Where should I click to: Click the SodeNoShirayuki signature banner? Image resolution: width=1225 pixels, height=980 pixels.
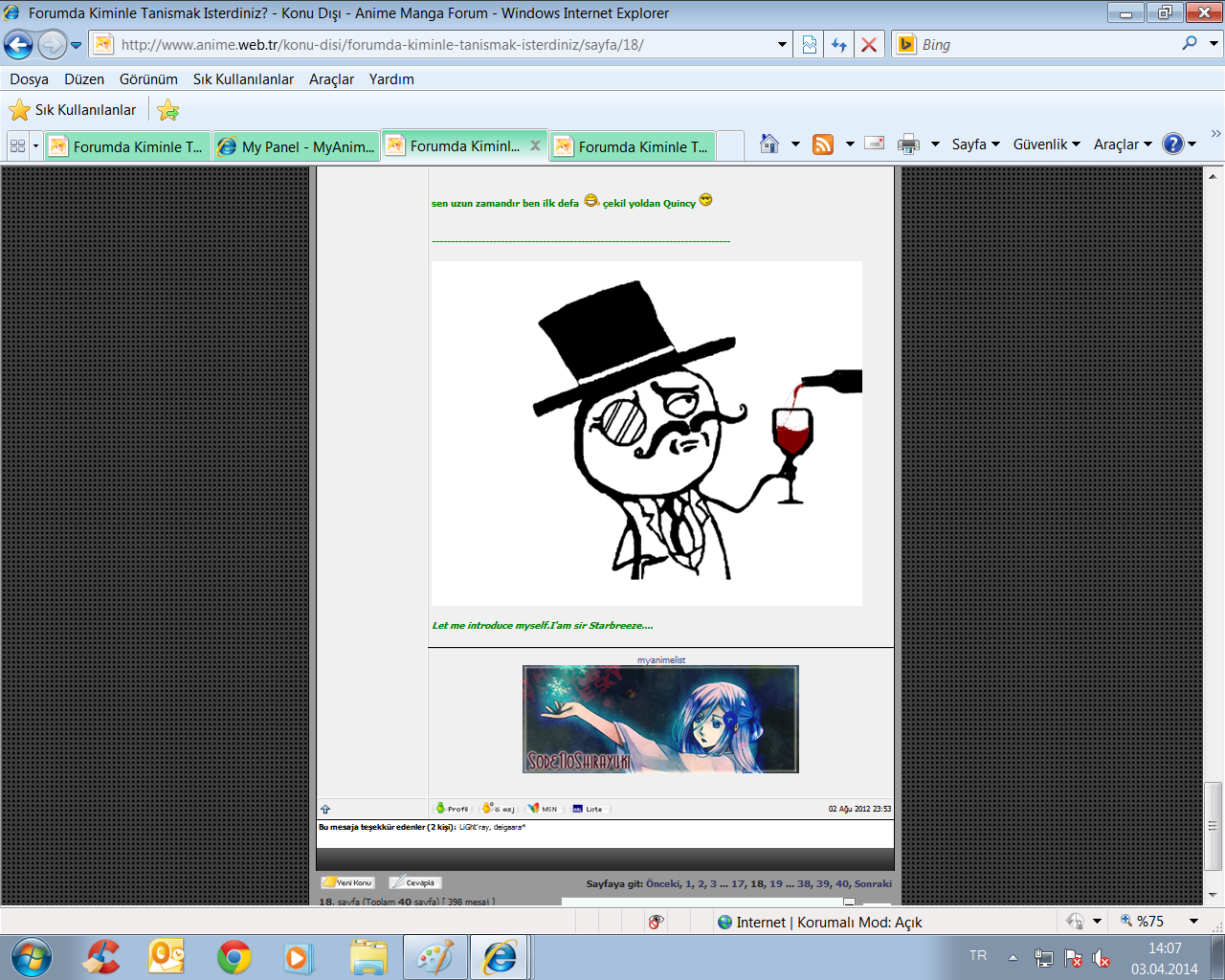click(660, 719)
